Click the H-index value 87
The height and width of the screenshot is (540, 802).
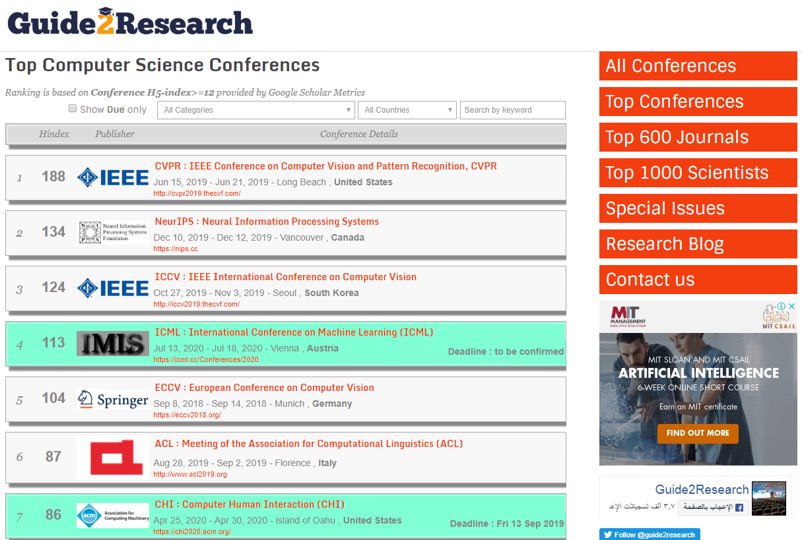pos(53,456)
